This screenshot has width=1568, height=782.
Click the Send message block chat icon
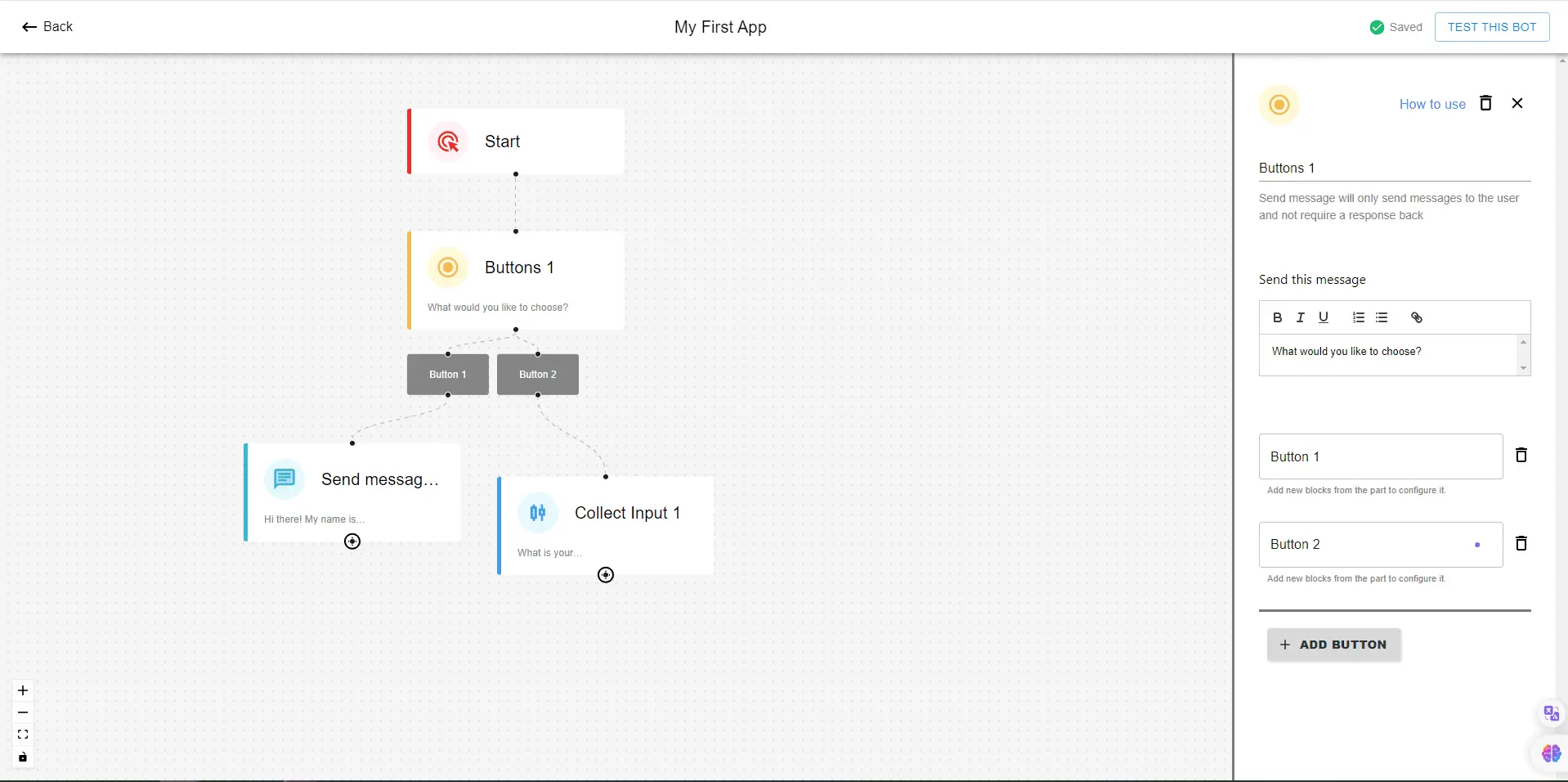pos(284,479)
